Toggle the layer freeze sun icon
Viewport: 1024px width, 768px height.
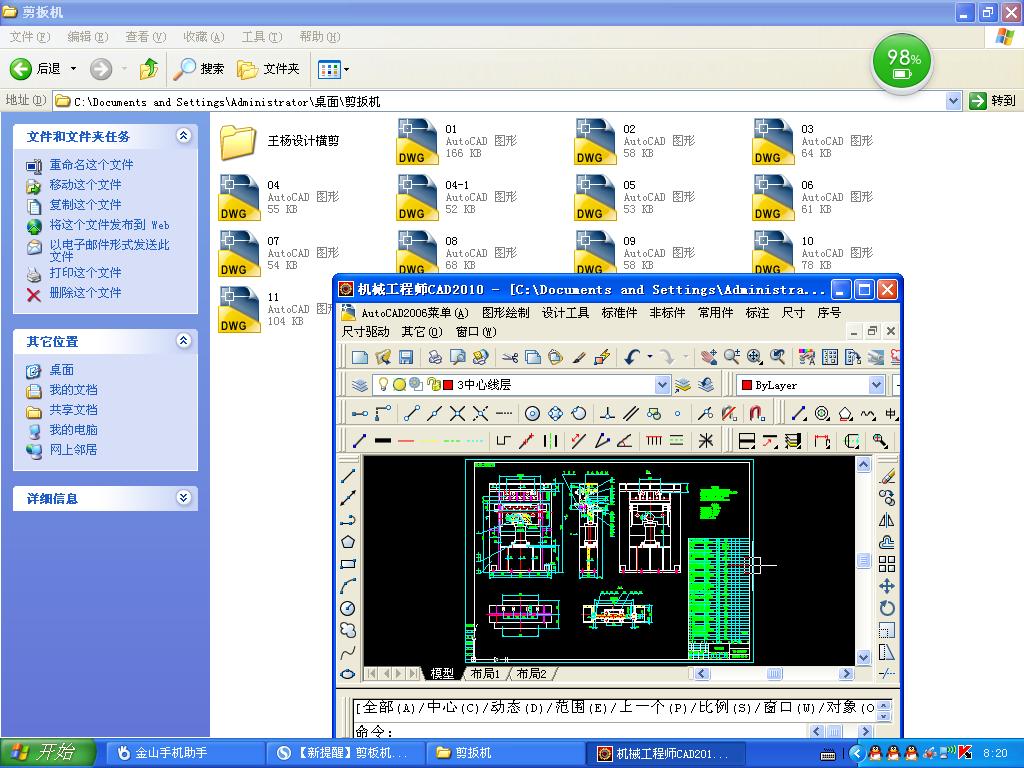point(399,385)
